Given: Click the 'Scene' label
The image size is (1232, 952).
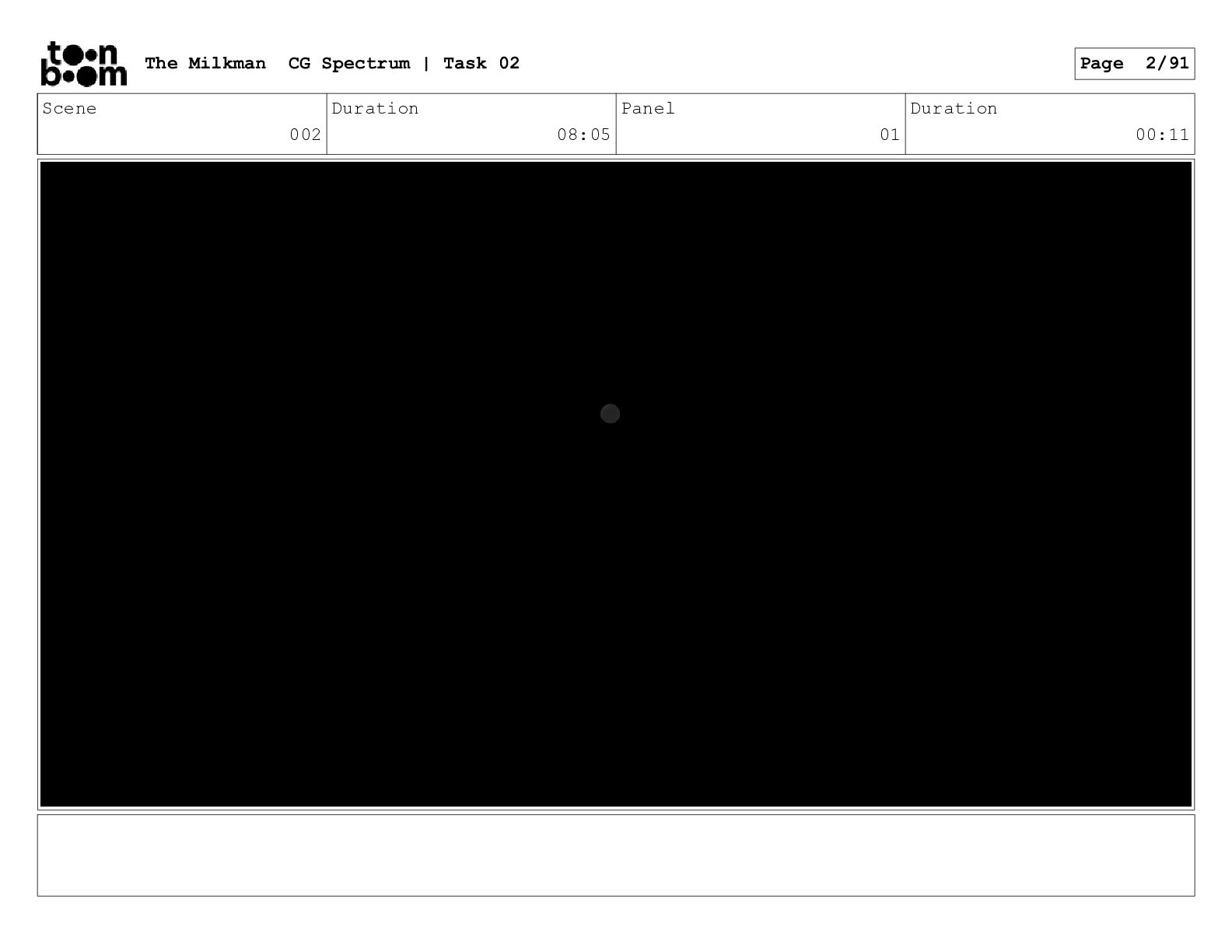Looking at the screenshot, I should (x=69, y=108).
